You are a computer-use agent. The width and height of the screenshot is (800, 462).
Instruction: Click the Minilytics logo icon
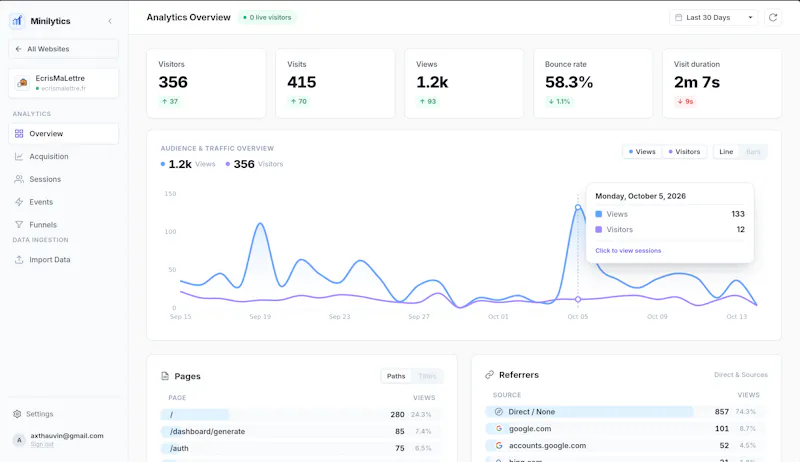17,21
